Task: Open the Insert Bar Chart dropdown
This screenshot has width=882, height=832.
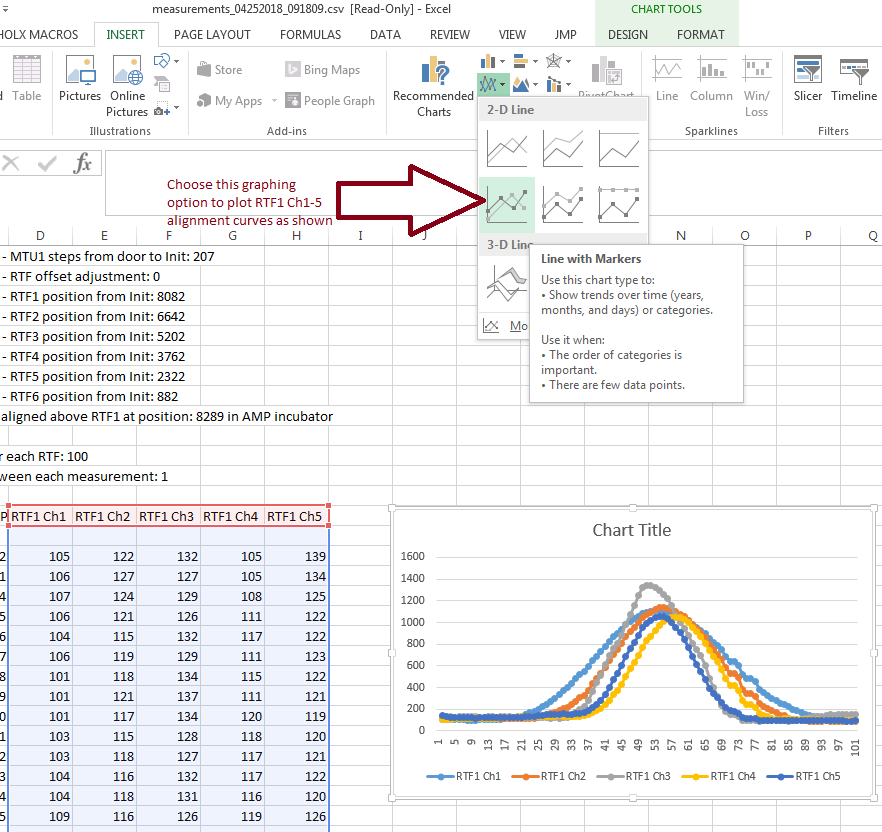Action: pos(525,62)
